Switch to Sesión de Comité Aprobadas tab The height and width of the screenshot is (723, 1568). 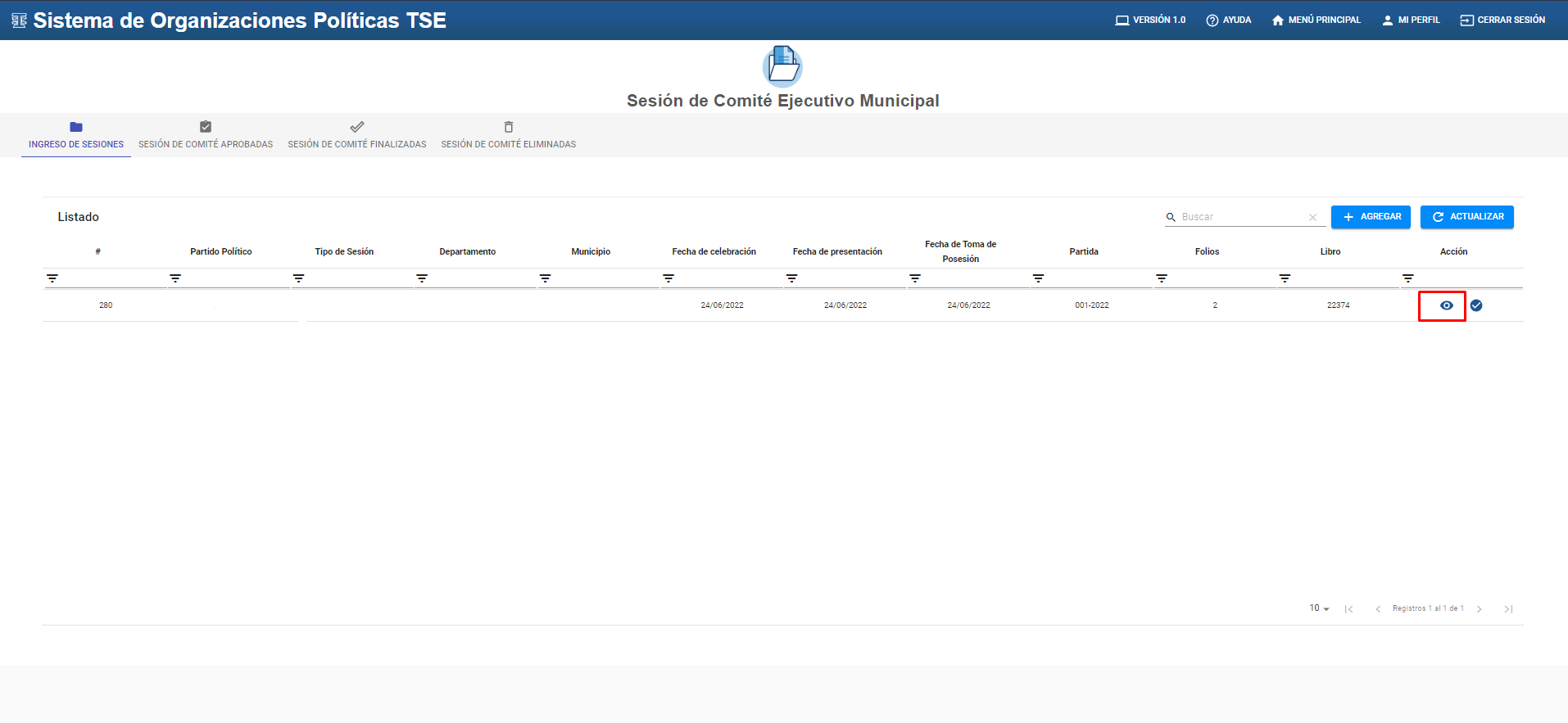coord(206,135)
